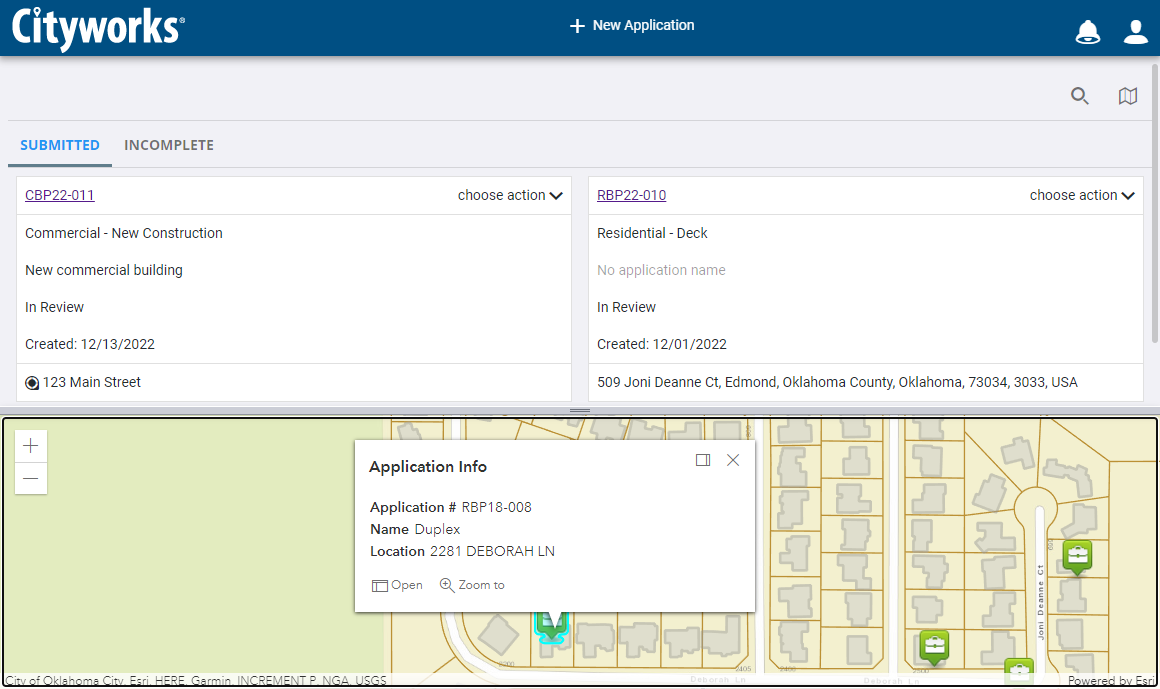The height and width of the screenshot is (689, 1160).
Task: Switch to the Incomplete tab
Action: pos(169,145)
